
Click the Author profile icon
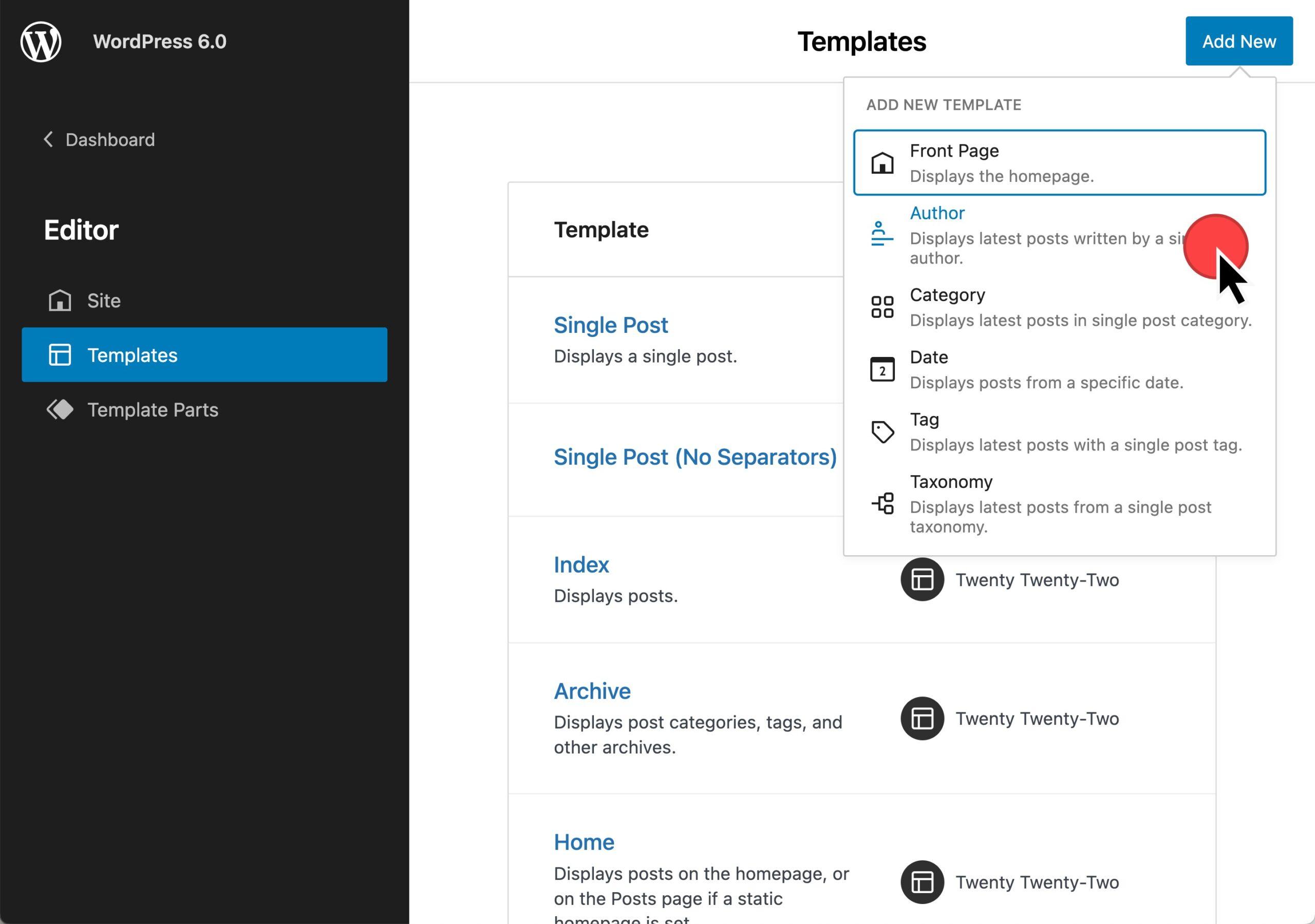(881, 234)
